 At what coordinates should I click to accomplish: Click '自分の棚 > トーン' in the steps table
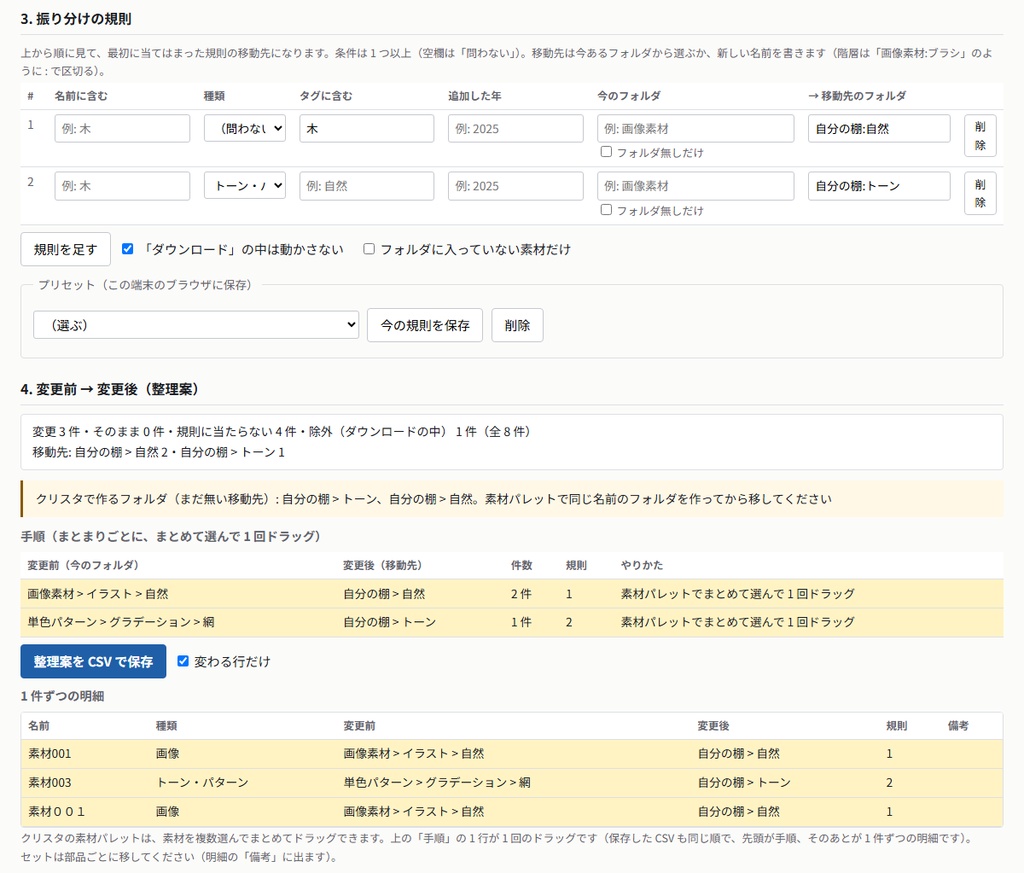[389, 622]
